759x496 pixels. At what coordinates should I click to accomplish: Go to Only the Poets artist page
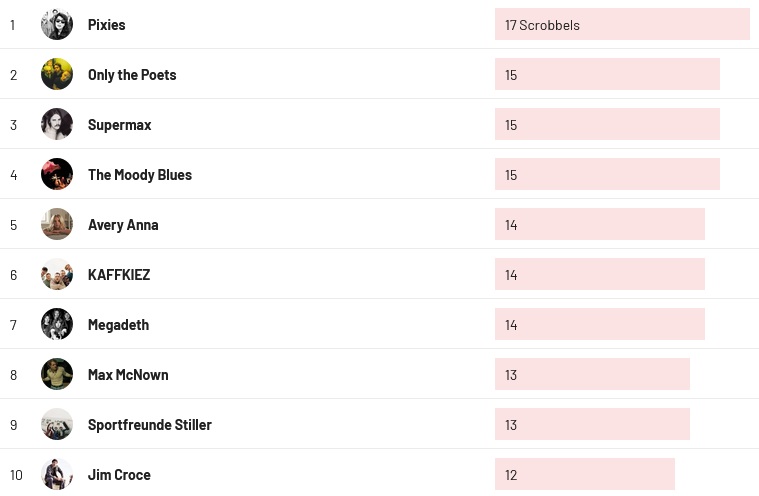pyautogui.click(x=132, y=75)
